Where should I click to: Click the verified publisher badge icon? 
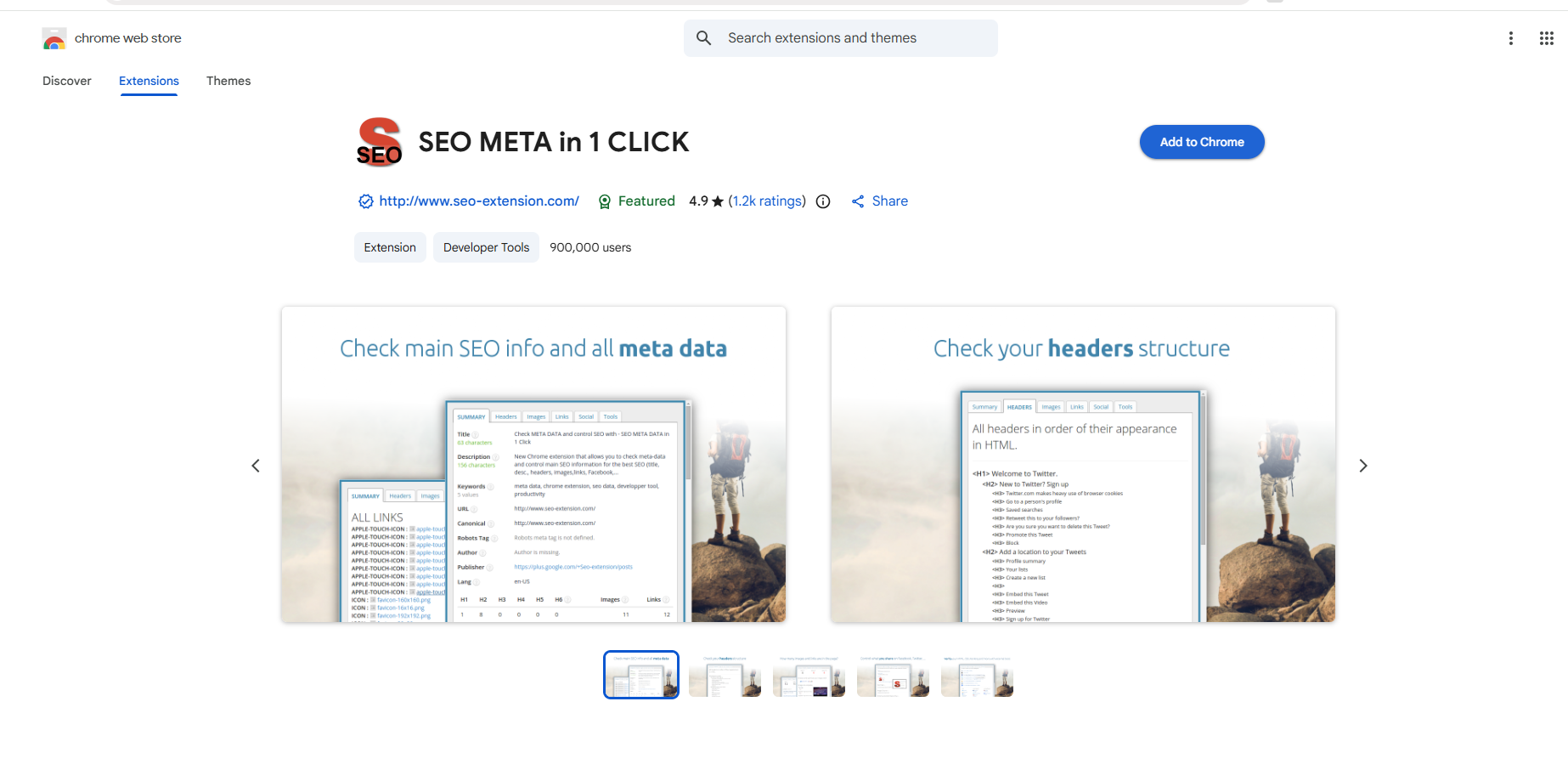[365, 201]
